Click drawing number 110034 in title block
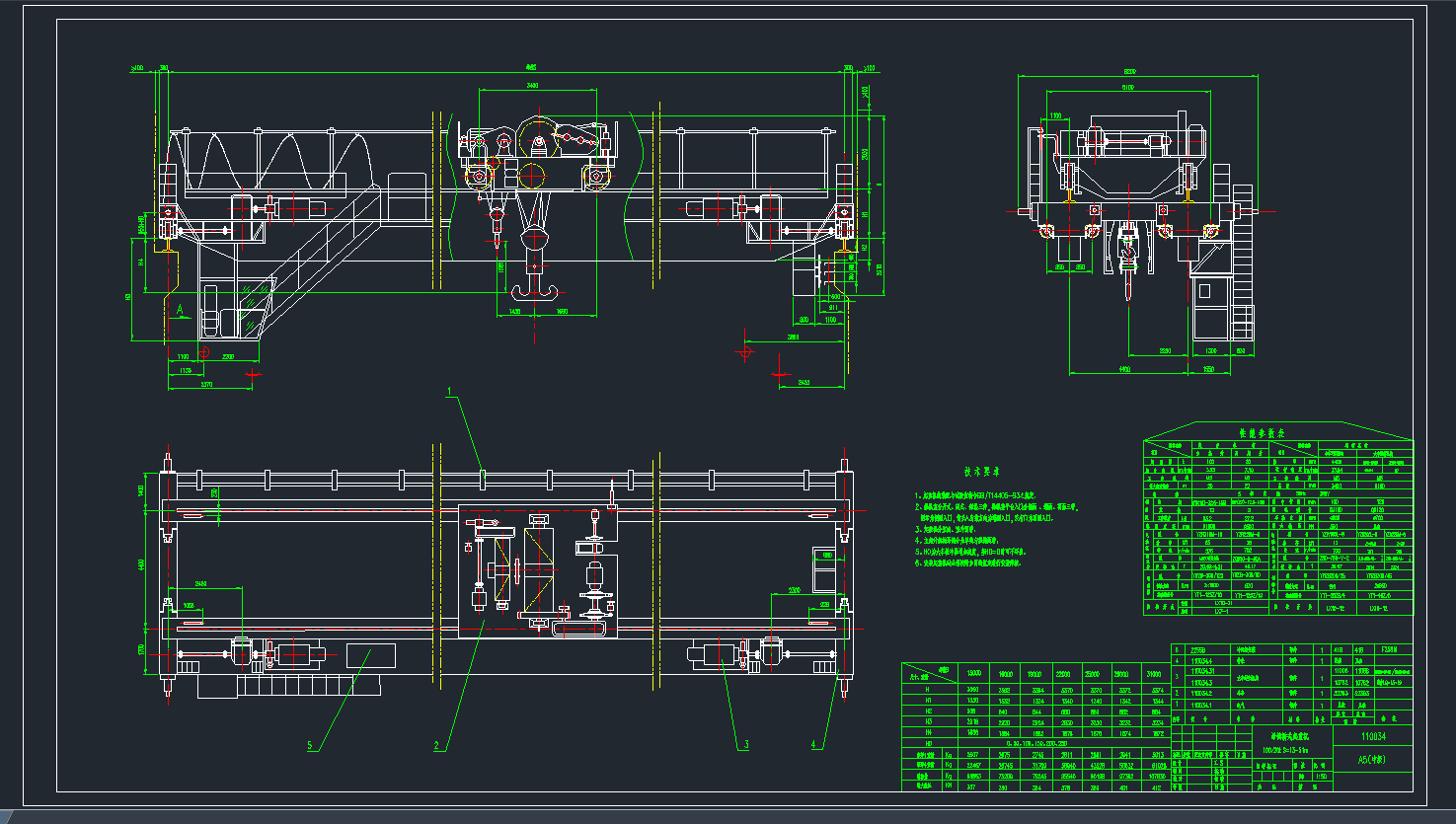The image size is (1456, 824). [x=1373, y=736]
